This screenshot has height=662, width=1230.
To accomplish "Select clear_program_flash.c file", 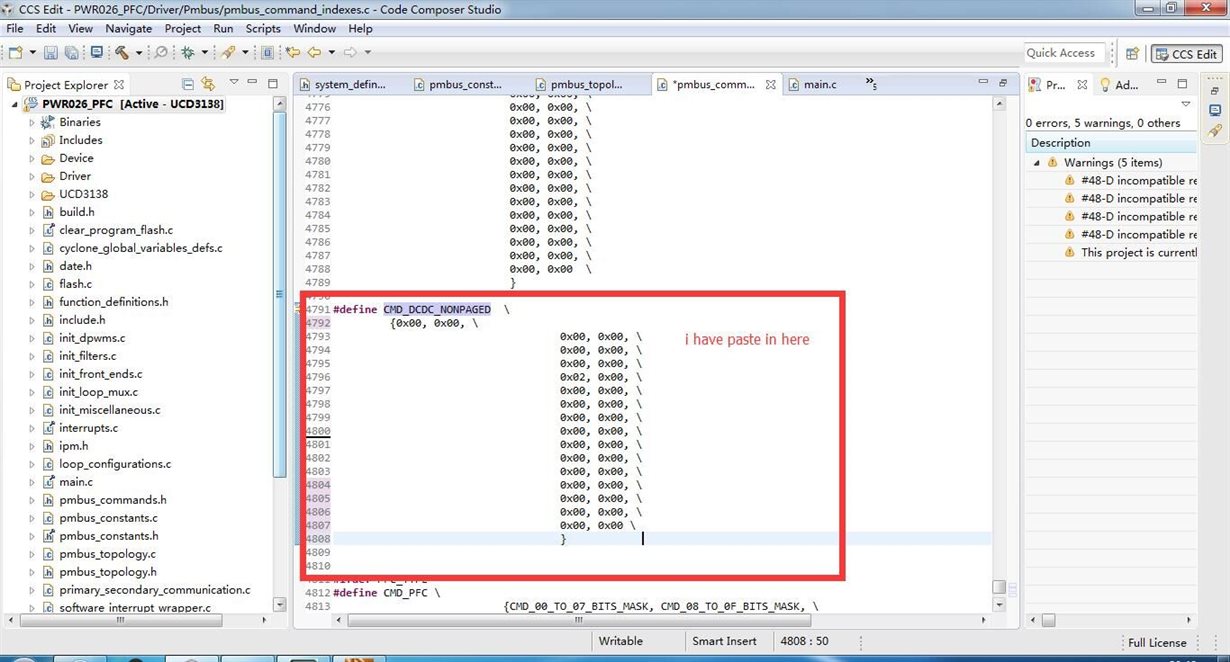I will [116, 230].
